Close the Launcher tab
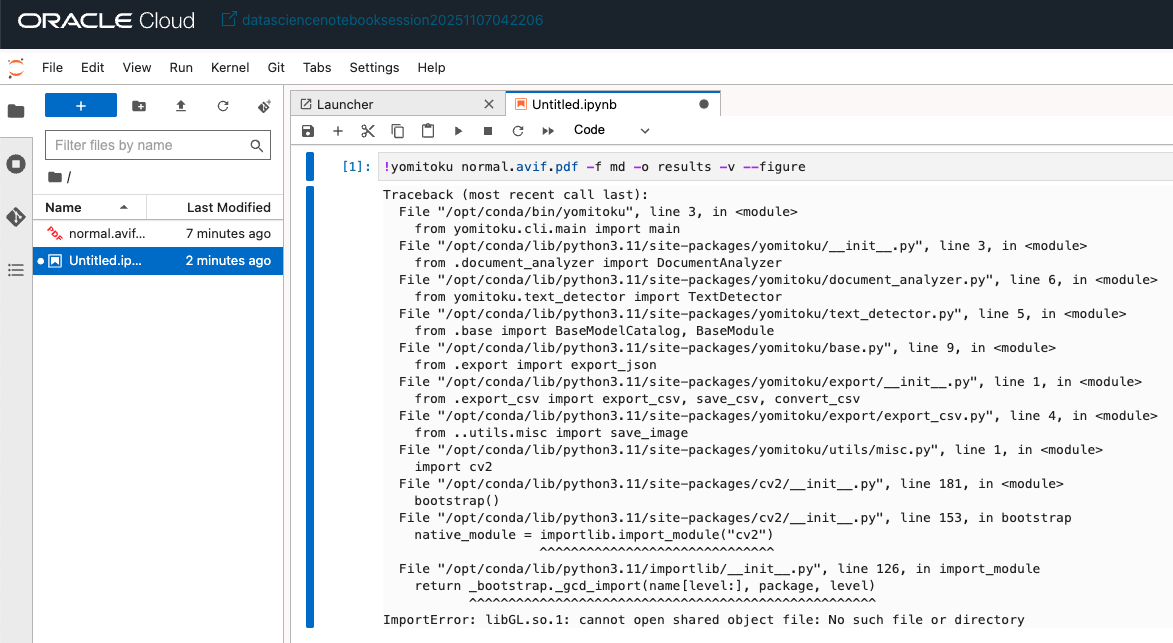 tap(489, 105)
